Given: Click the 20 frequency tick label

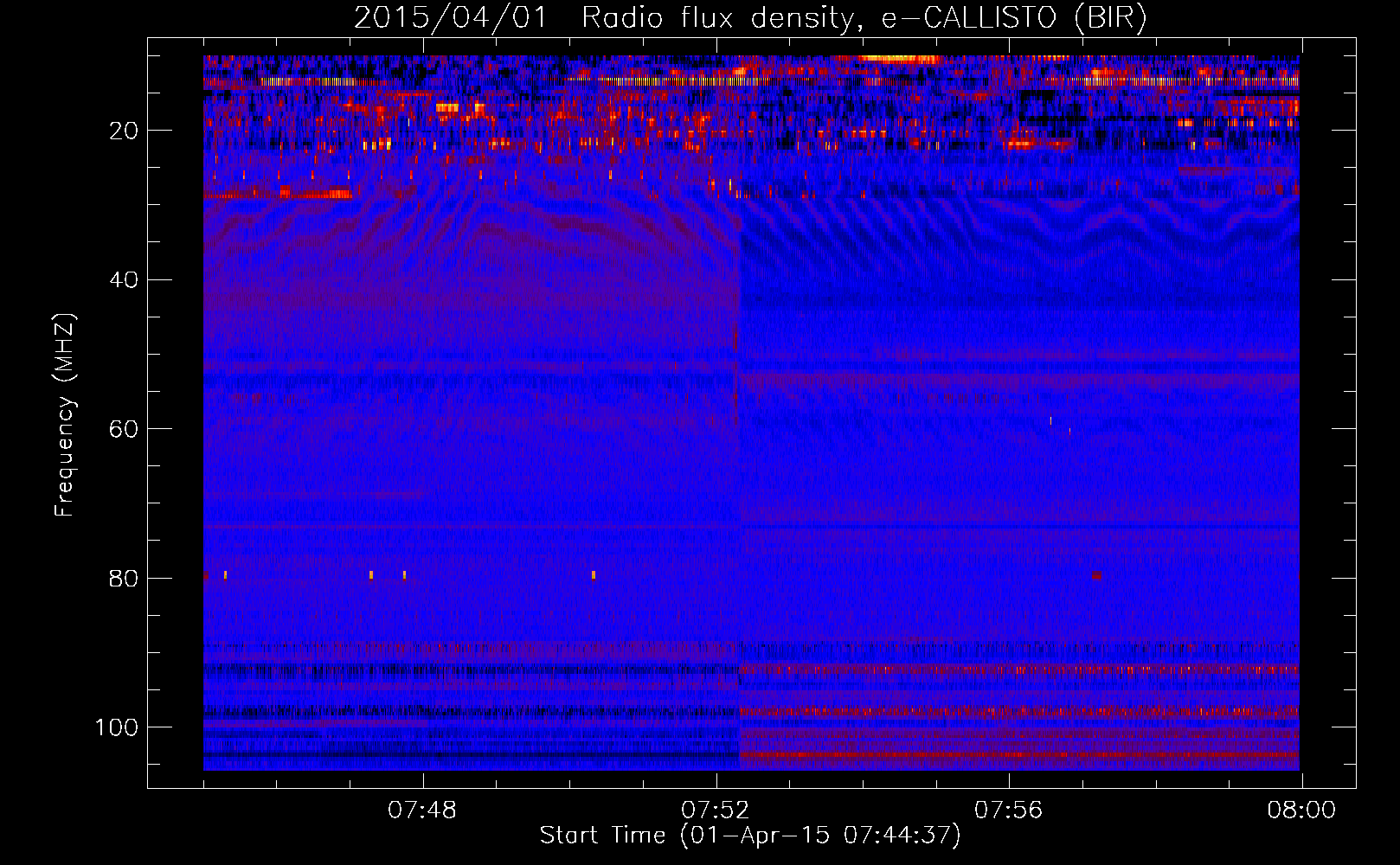Looking at the screenshot, I should 124,131.
